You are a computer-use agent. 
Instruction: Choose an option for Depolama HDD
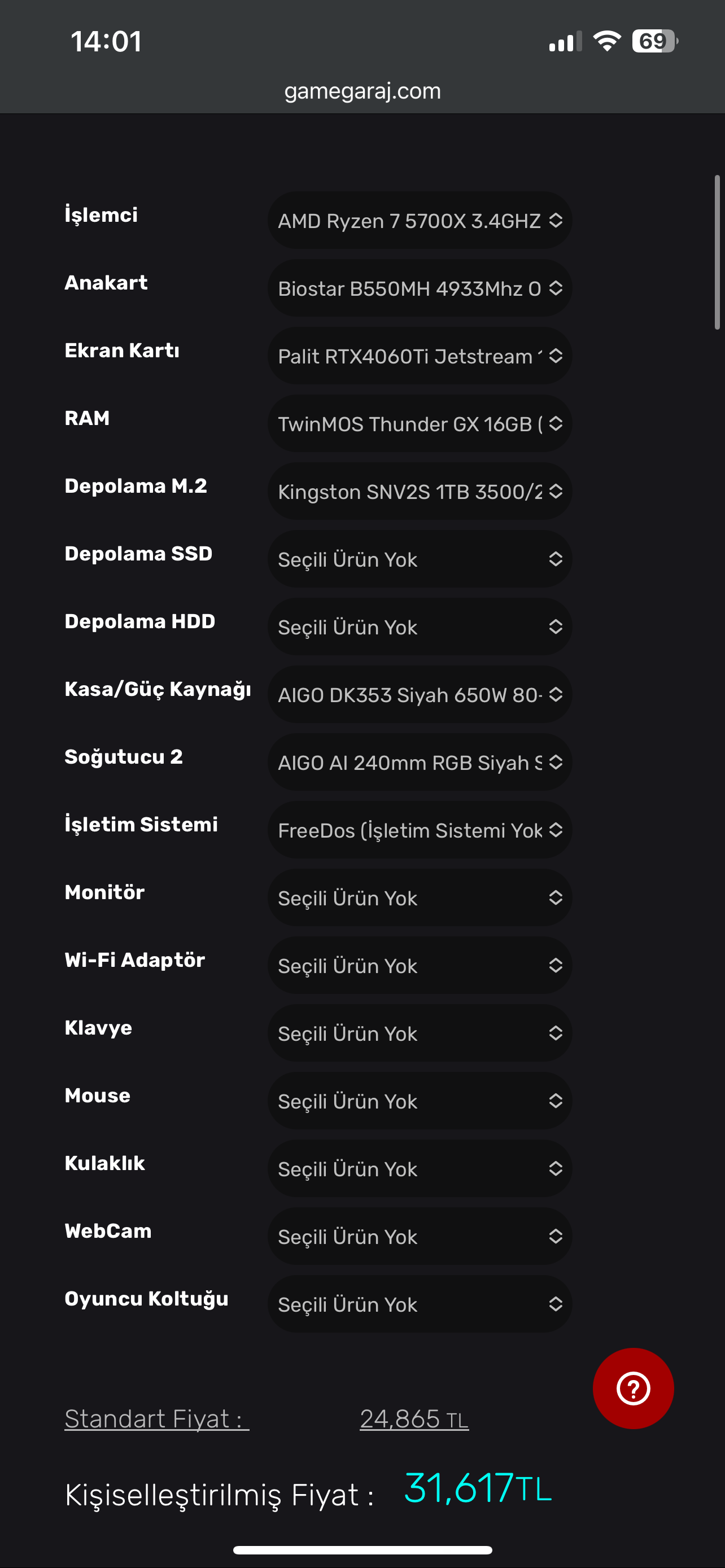(420, 627)
